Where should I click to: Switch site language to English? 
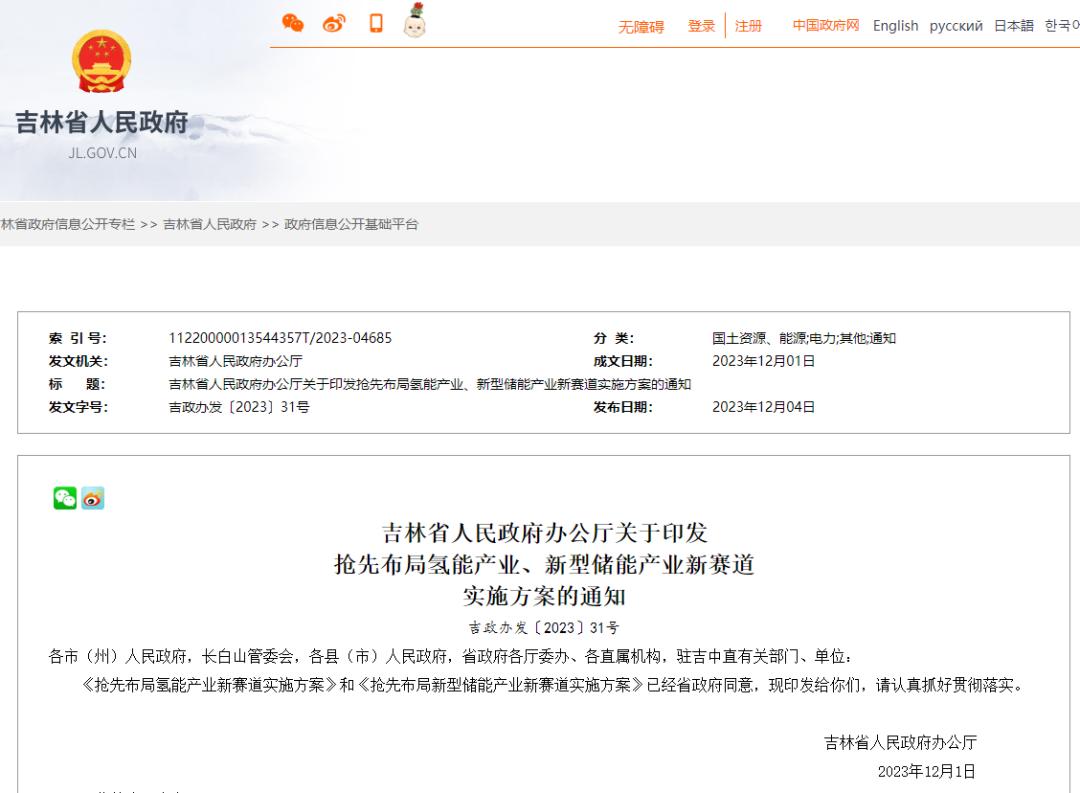tap(895, 26)
